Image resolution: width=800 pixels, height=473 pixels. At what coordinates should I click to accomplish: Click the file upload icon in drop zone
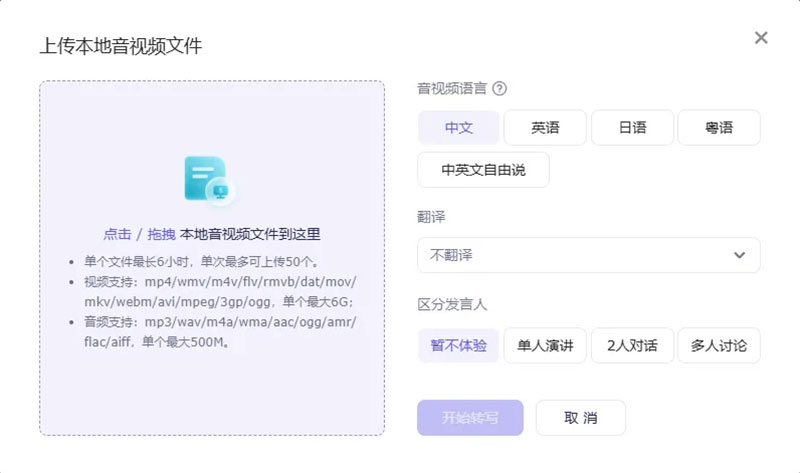(x=209, y=180)
